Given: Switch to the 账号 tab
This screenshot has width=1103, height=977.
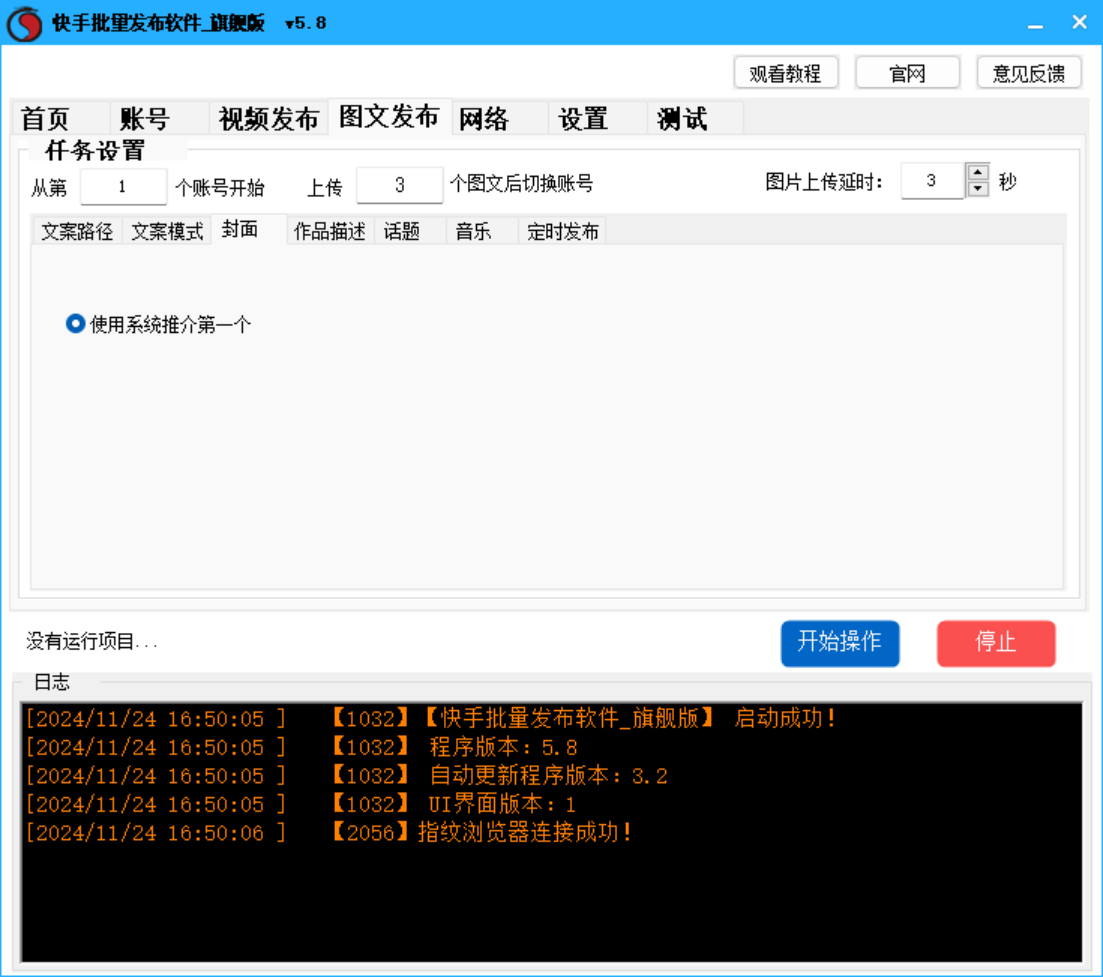Looking at the screenshot, I should (x=159, y=118).
